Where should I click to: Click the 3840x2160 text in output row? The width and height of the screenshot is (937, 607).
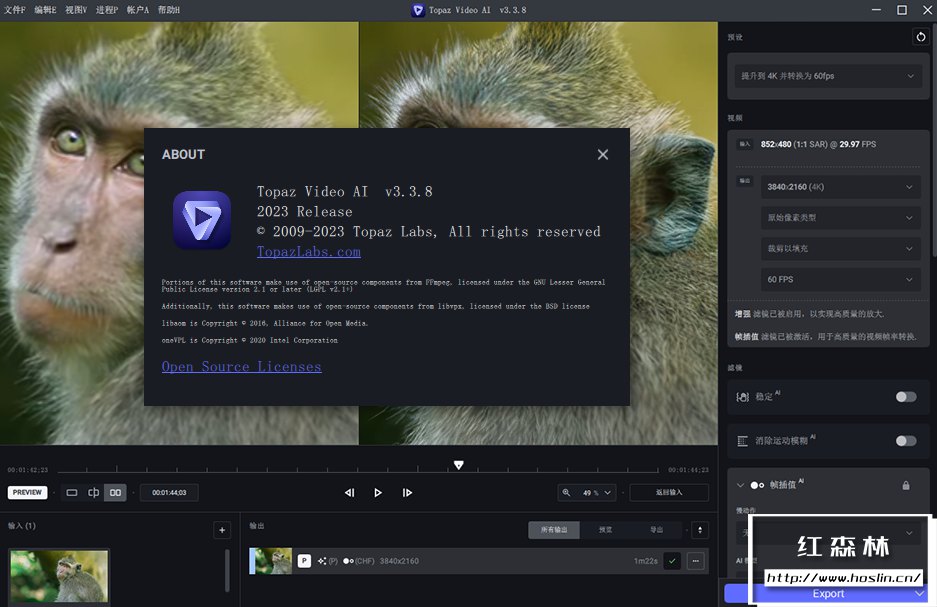coord(399,561)
